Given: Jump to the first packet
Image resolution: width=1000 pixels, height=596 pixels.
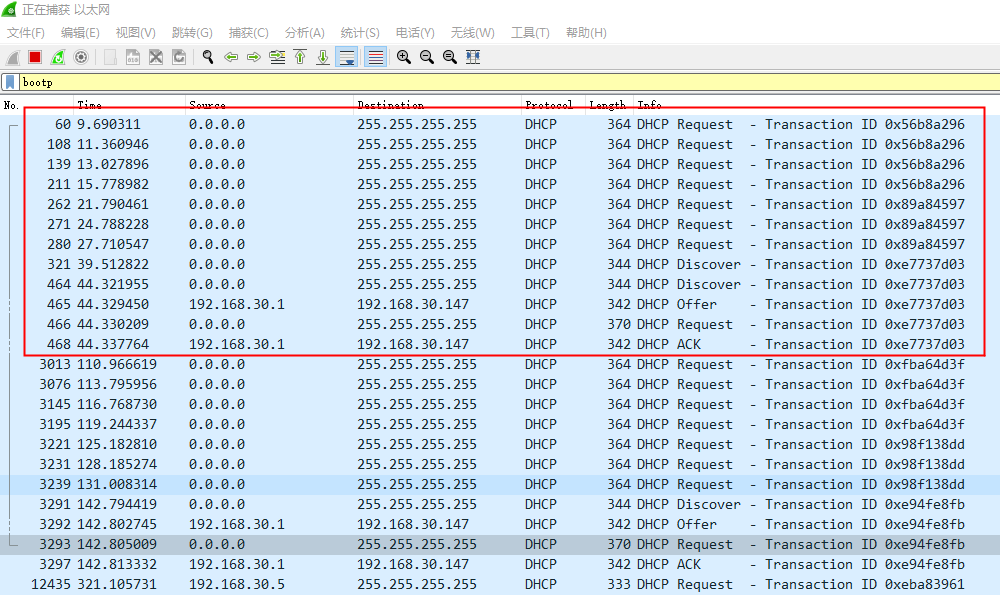Looking at the screenshot, I should (x=300, y=57).
